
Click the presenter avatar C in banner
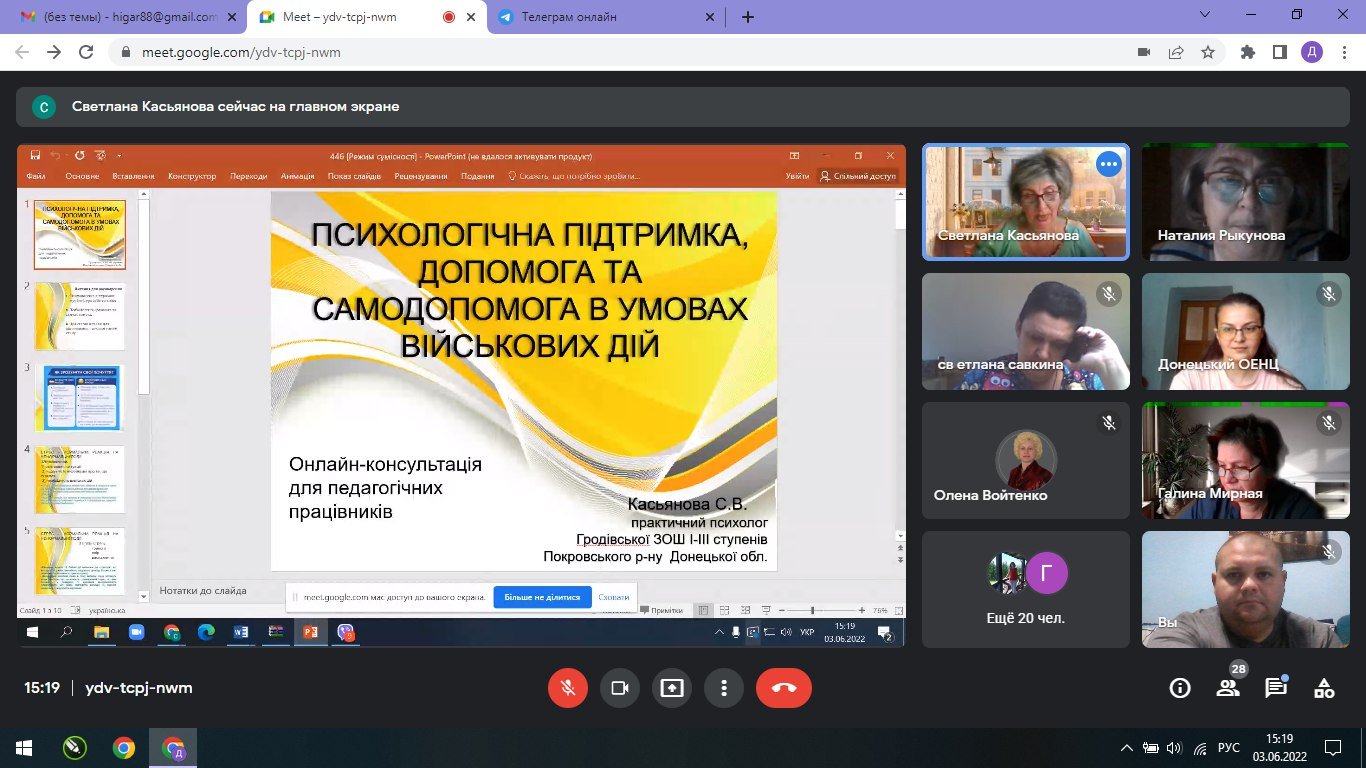[44, 106]
